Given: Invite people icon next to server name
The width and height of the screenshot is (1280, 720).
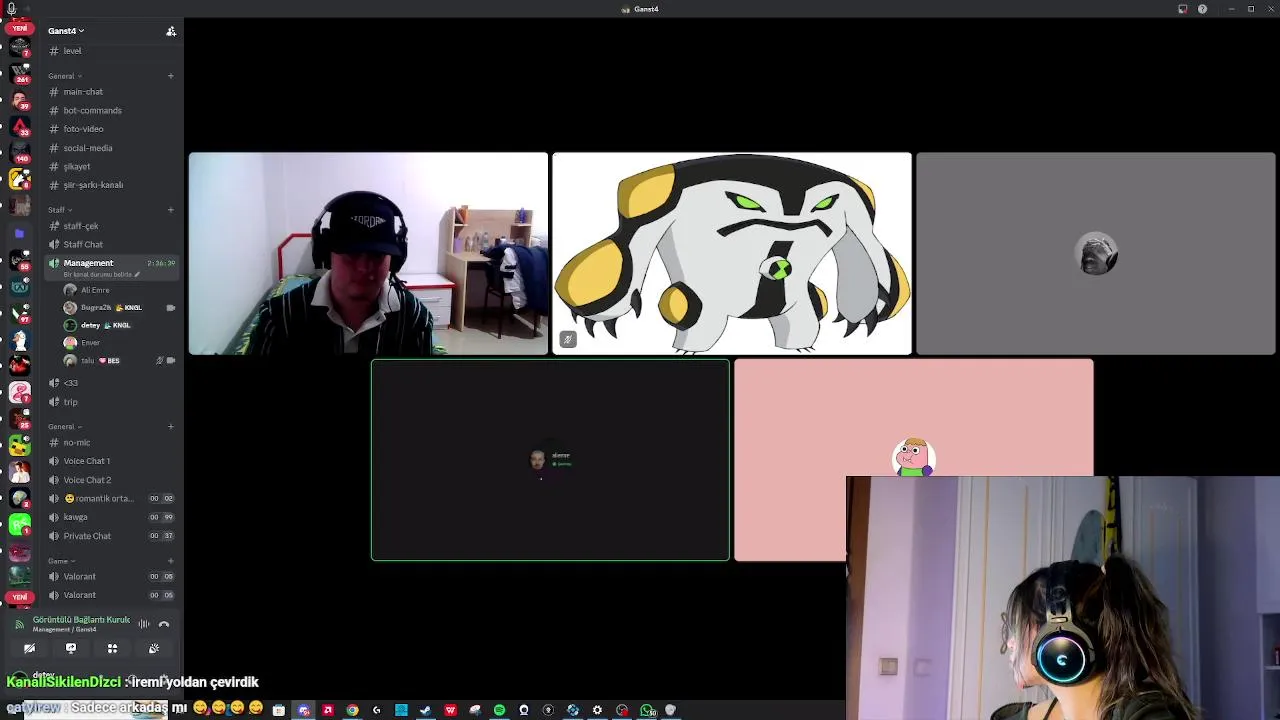Looking at the screenshot, I should [171, 31].
